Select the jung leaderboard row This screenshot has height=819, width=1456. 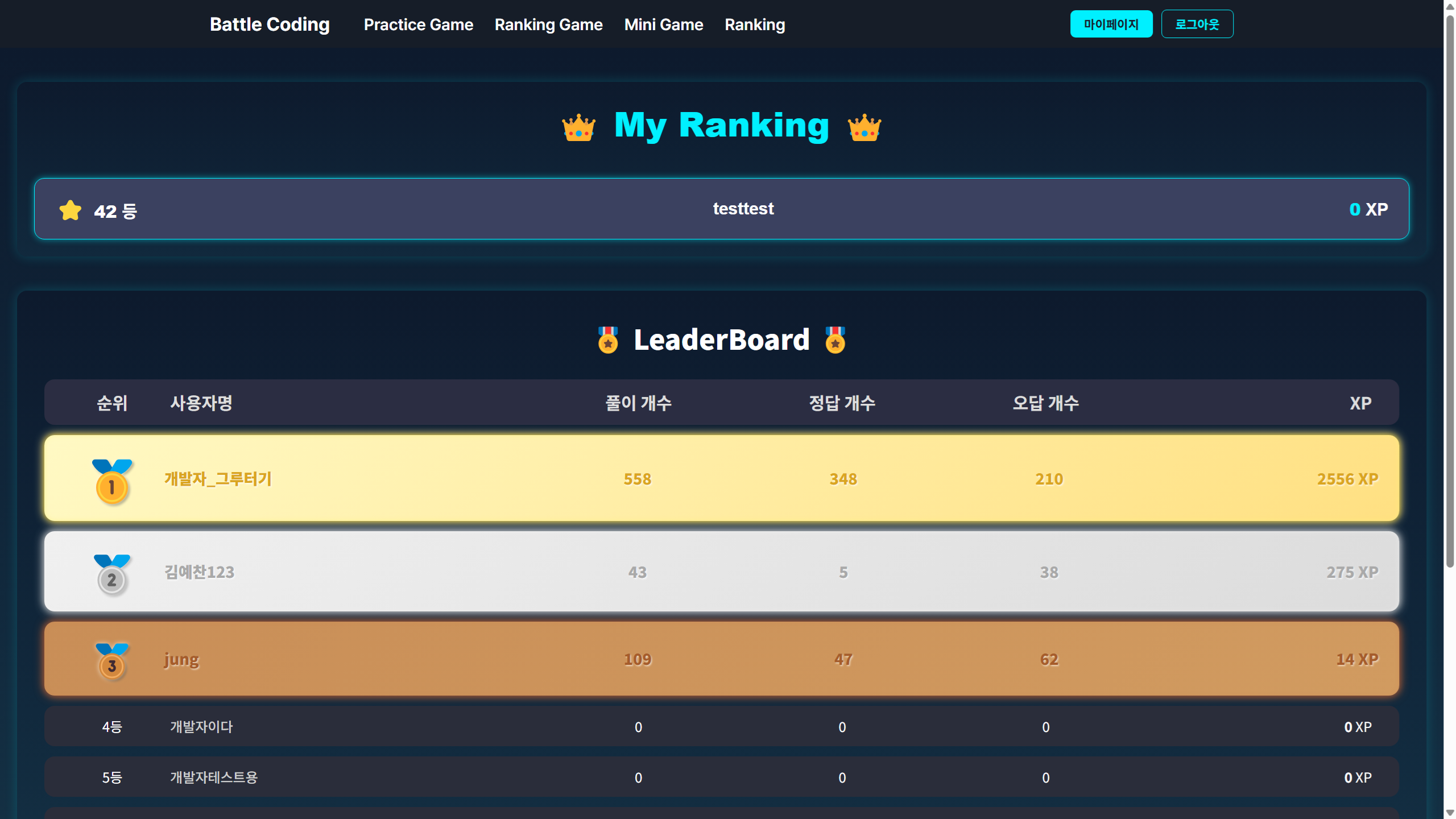[721, 659]
